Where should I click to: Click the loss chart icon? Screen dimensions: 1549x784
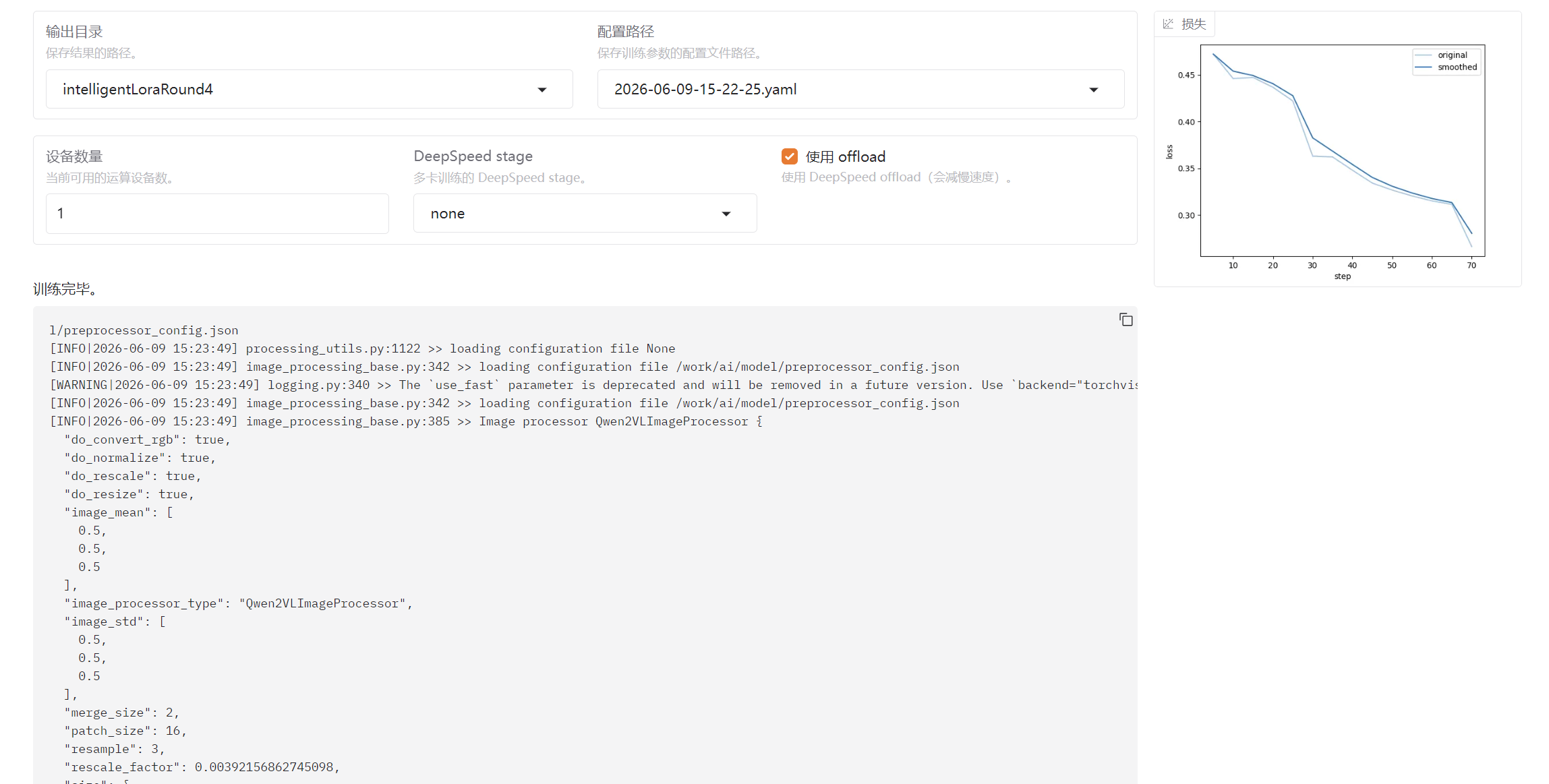coord(1168,24)
